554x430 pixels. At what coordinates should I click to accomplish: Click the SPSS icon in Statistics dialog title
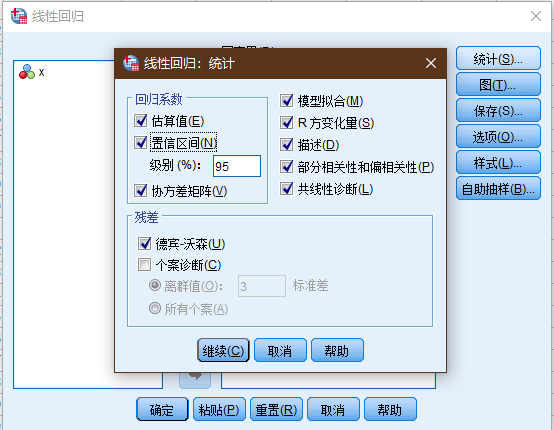tap(131, 63)
